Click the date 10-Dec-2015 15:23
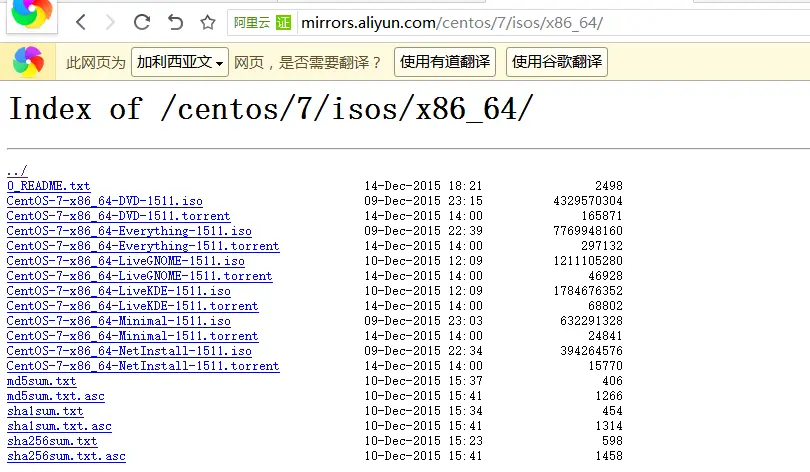This screenshot has height=472, width=810. pyautogui.click(x=423, y=441)
